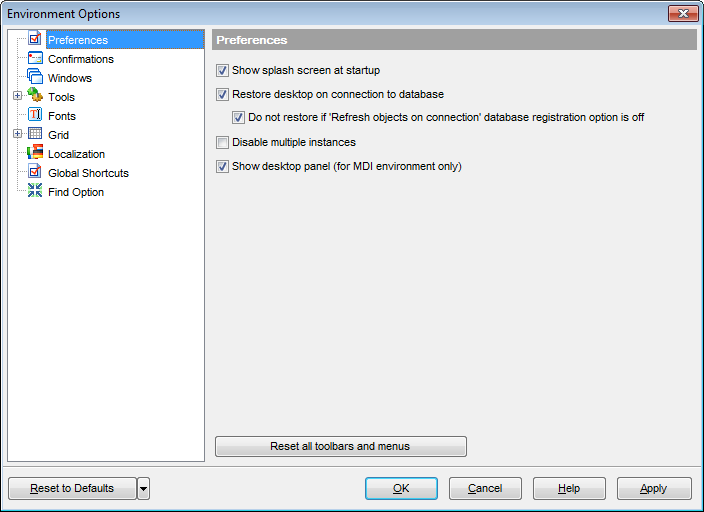This screenshot has height=512, width=704.
Task: Click the Fonts tree icon
Action: point(35,115)
